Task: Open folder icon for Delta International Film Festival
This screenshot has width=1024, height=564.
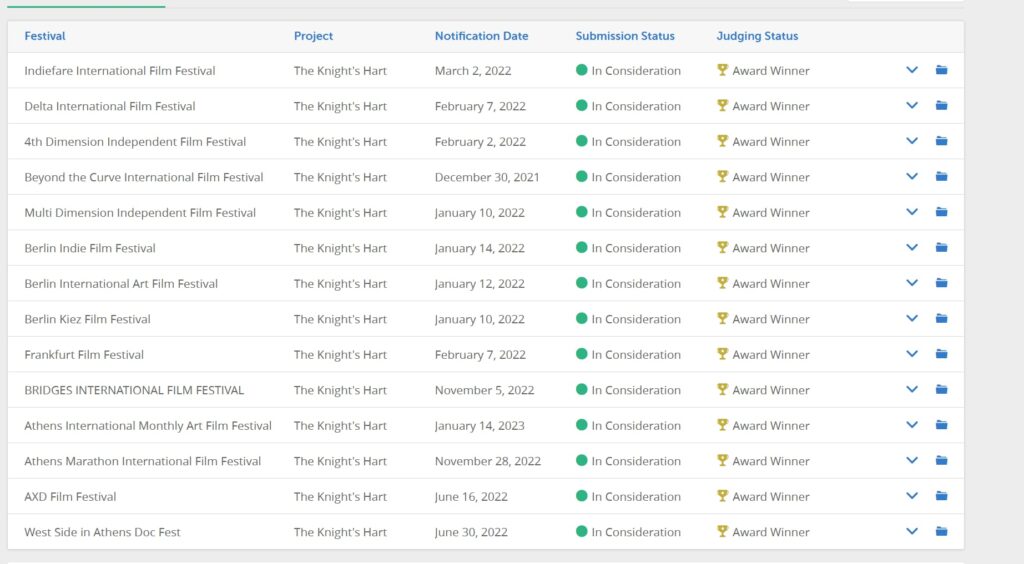Action: coord(941,105)
